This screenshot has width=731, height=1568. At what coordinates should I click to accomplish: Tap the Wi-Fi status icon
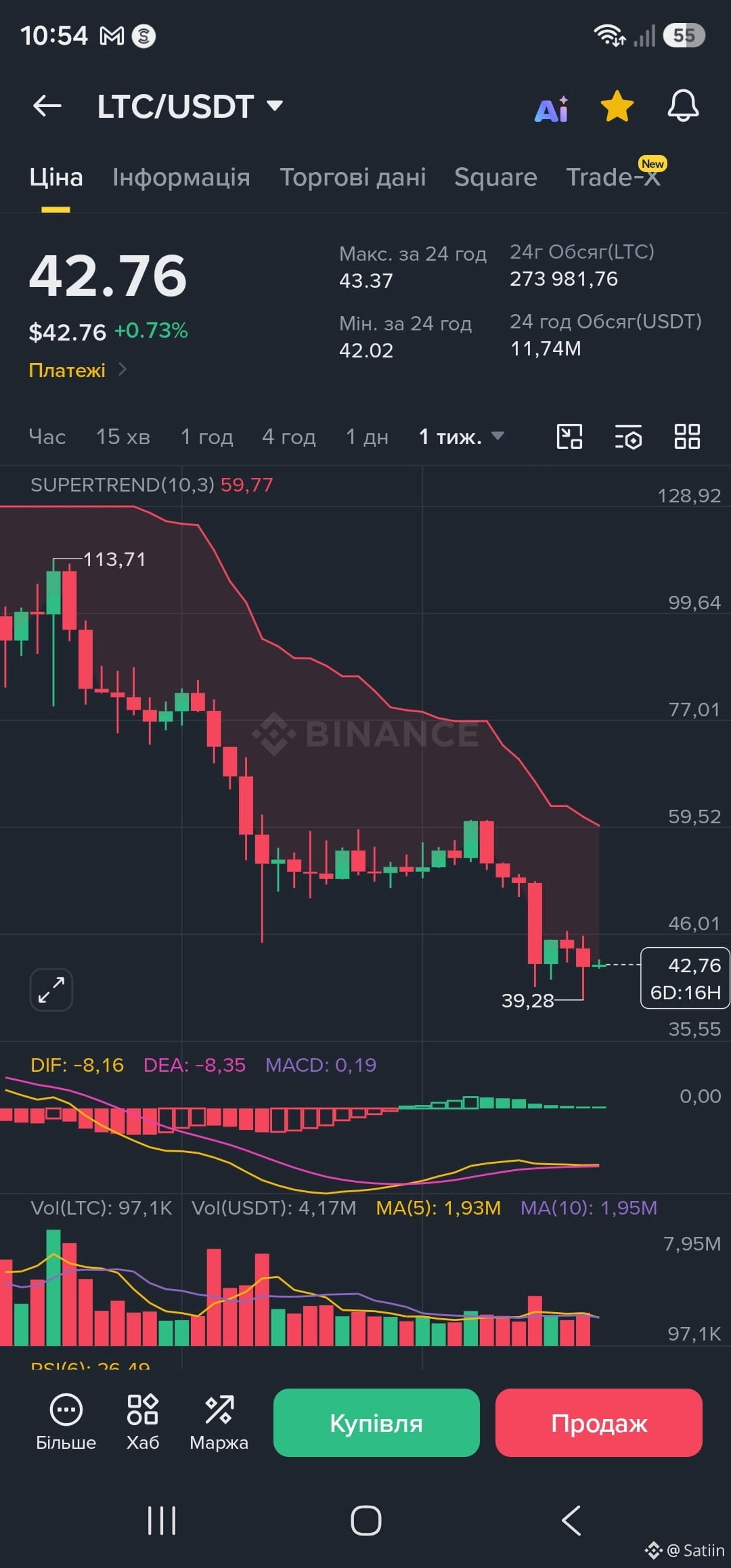point(609,35)
